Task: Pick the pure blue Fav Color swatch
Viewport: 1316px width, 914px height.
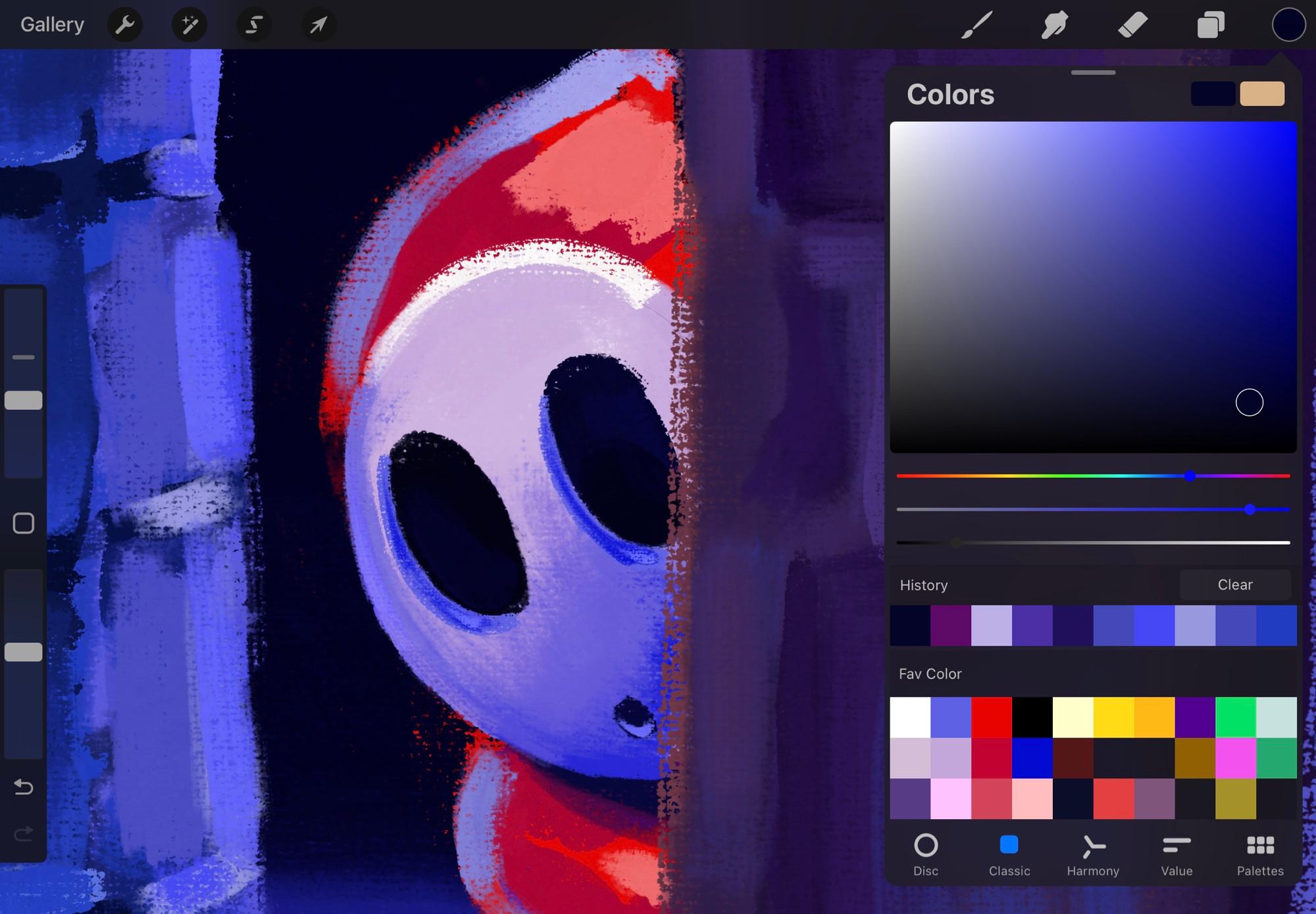Action: (1032, 758)
